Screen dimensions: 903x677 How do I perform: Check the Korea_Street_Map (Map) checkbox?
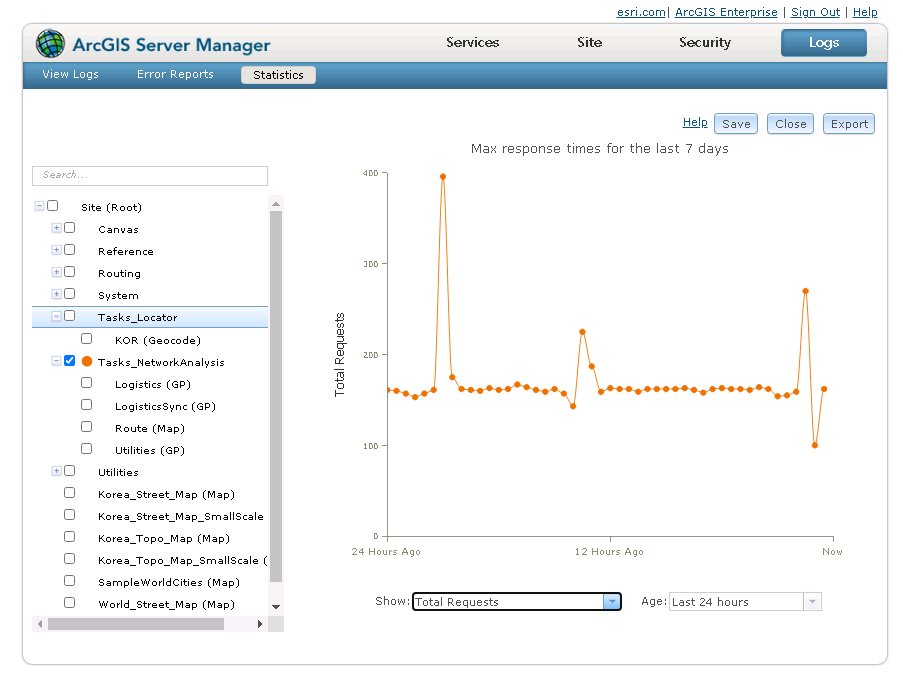70,492
